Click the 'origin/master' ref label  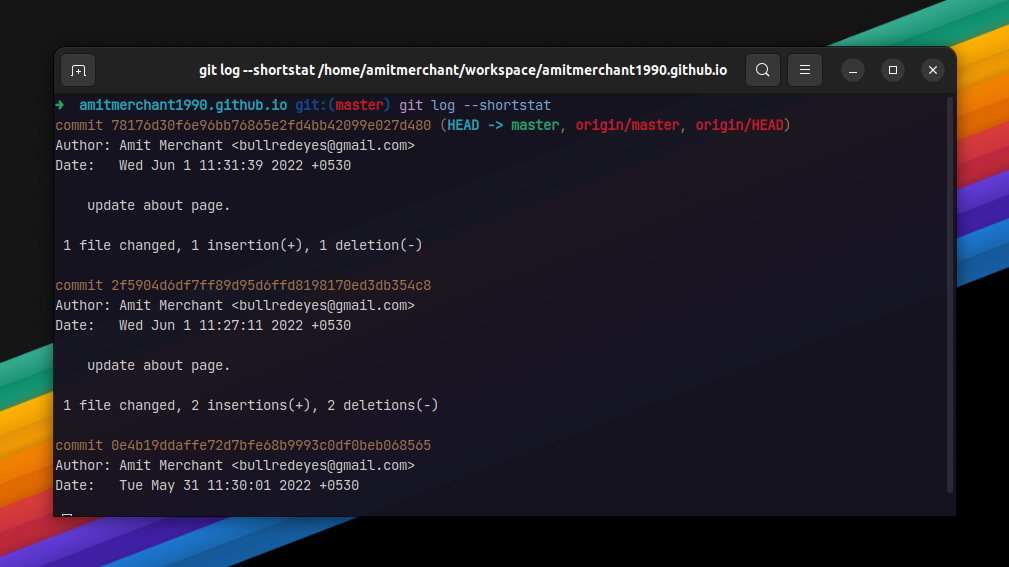pos(627,125)
